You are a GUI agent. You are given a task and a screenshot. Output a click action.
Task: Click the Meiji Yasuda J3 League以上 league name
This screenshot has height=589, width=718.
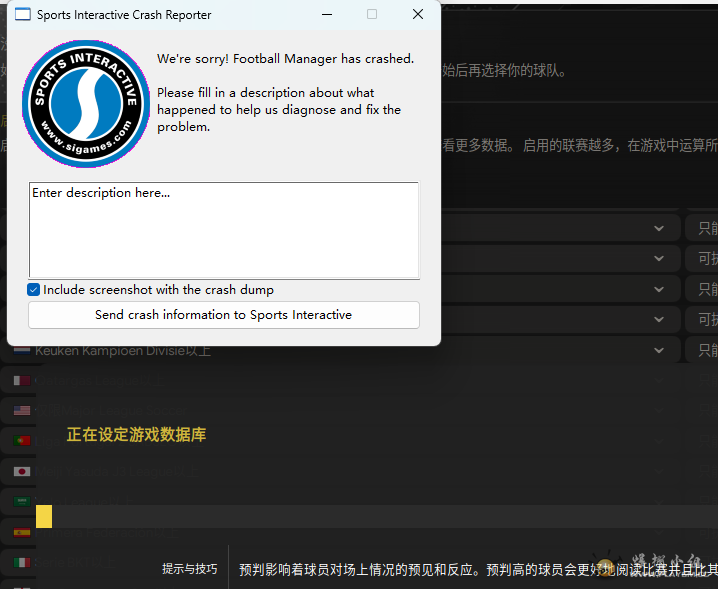(117, 471)
